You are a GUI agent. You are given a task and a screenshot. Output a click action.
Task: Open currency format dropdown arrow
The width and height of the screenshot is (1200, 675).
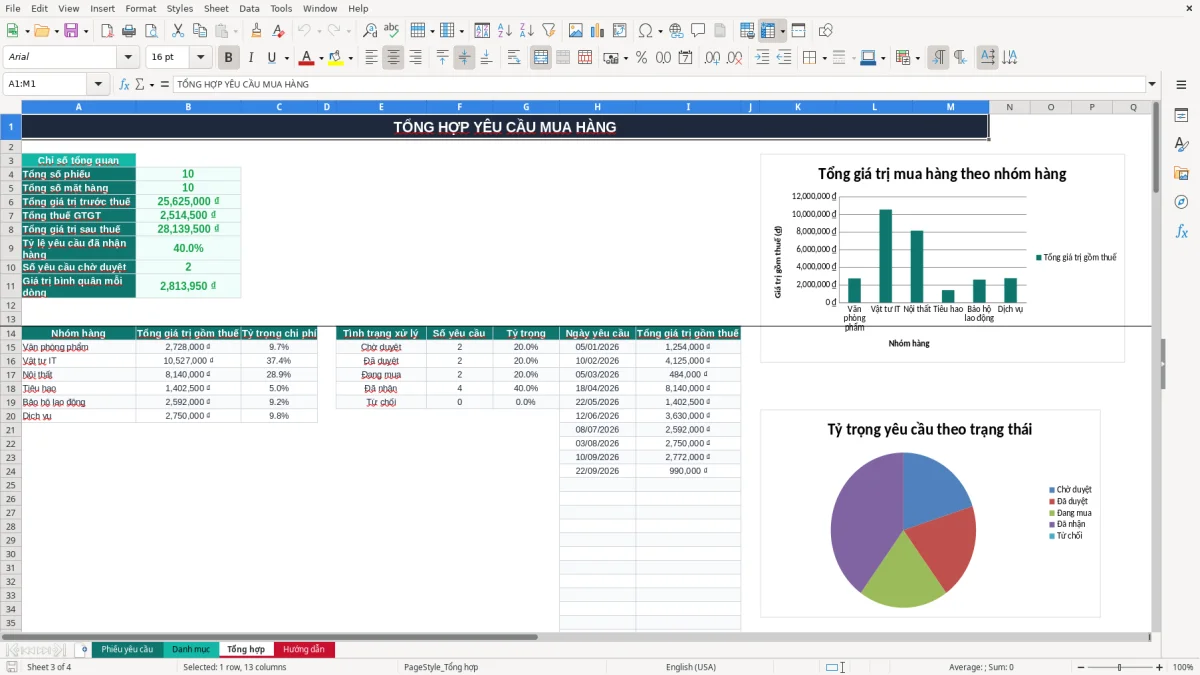click(626, 58)
